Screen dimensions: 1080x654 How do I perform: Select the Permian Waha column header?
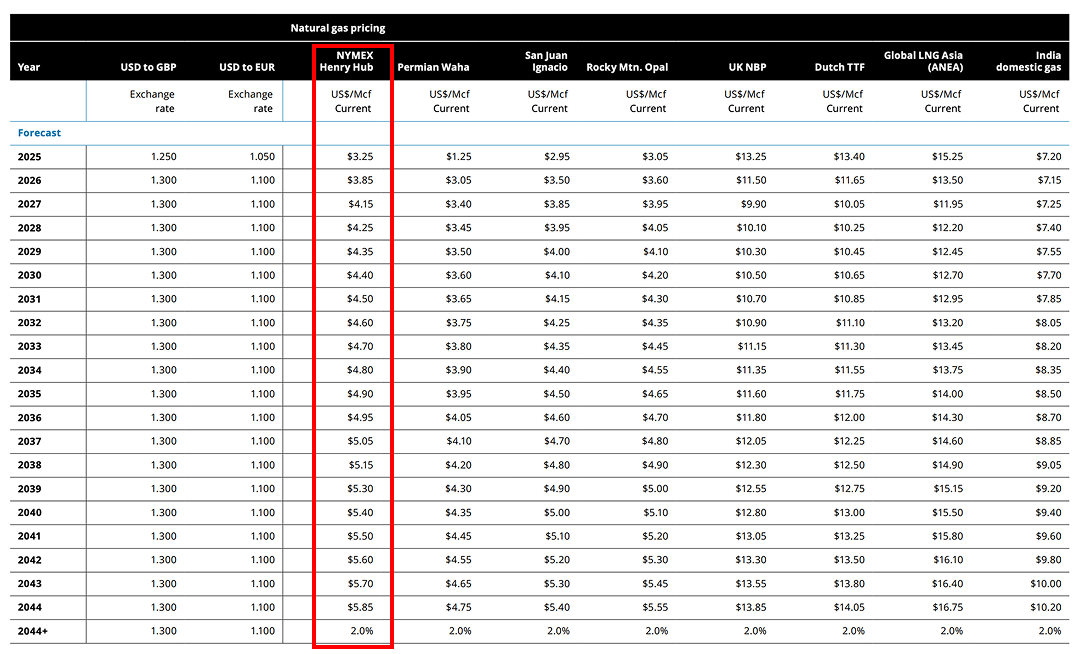coord(433,67)
